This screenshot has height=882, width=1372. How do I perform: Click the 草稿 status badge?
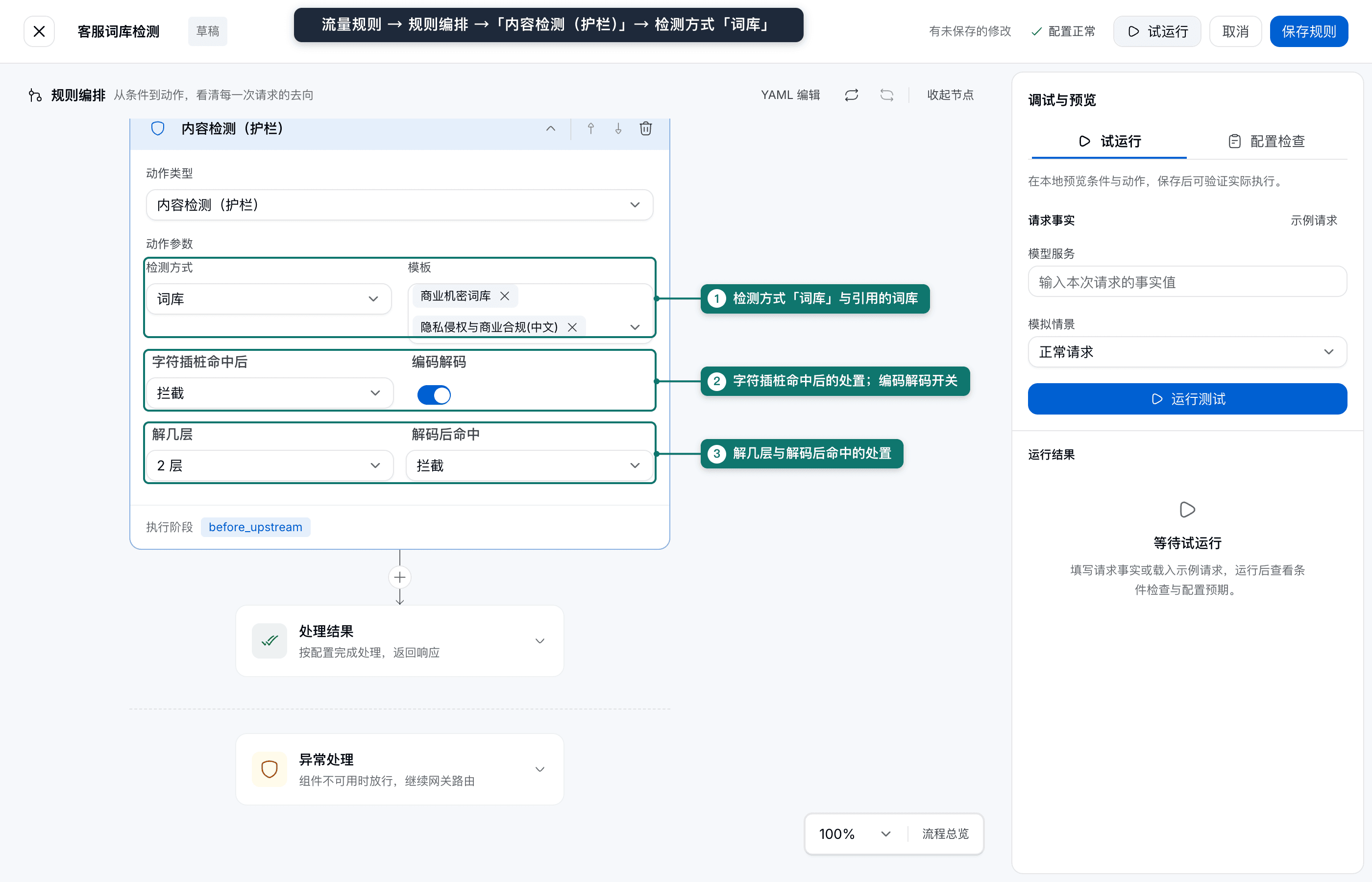click(x=207, y=31)
